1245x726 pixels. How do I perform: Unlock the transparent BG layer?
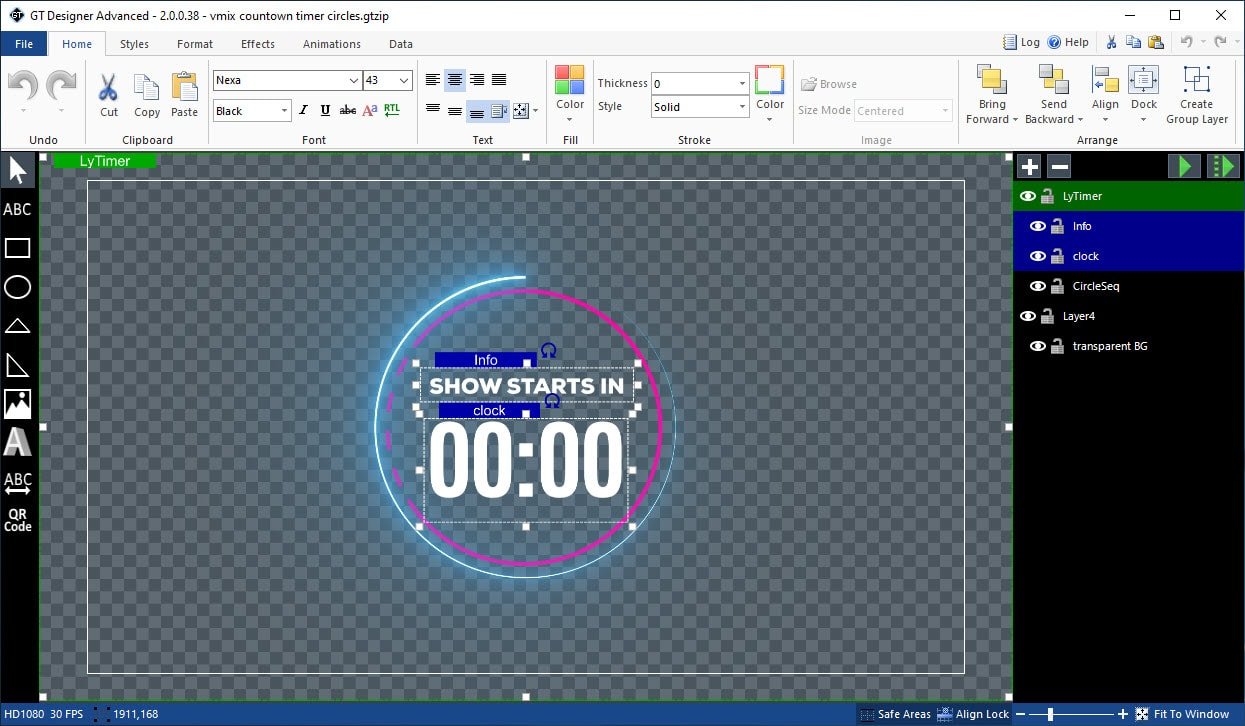pos(1057,346)
